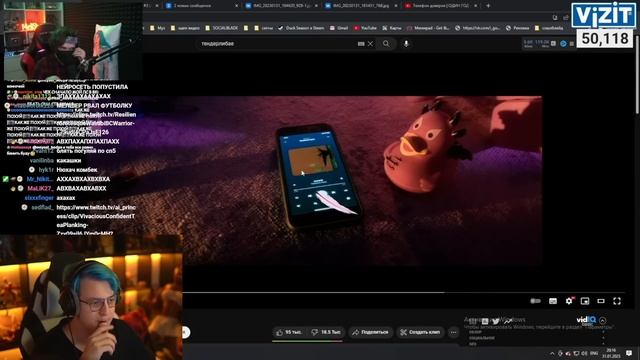Open the on-screen keyboard icon in search box

[x=361, y=44]
